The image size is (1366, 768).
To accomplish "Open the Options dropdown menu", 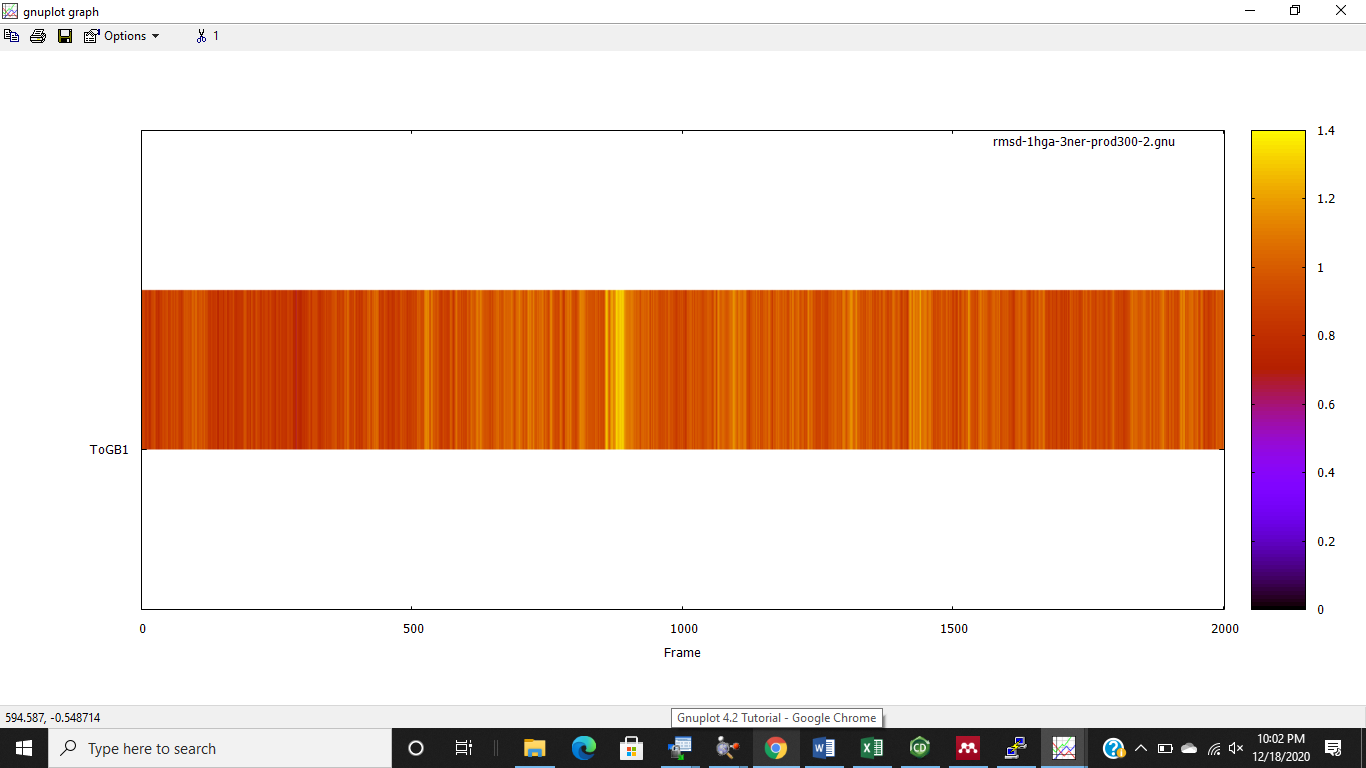I will pyautogui.click(x=122, y=36).
